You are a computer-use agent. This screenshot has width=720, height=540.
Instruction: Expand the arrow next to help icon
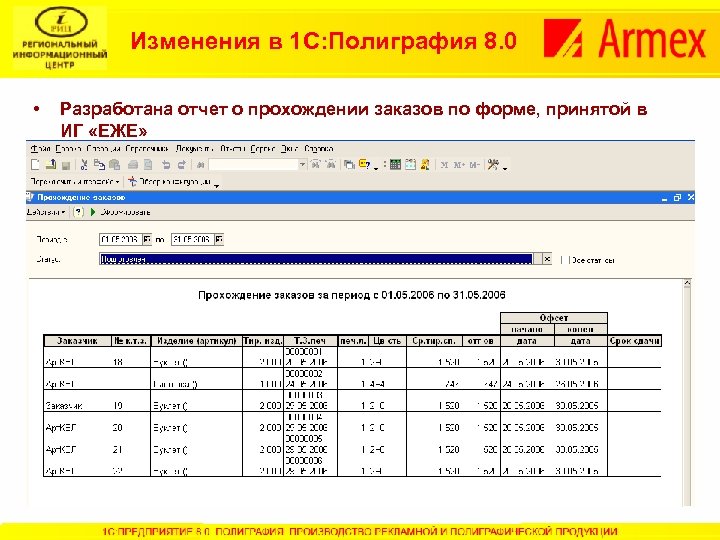[376, 168]
